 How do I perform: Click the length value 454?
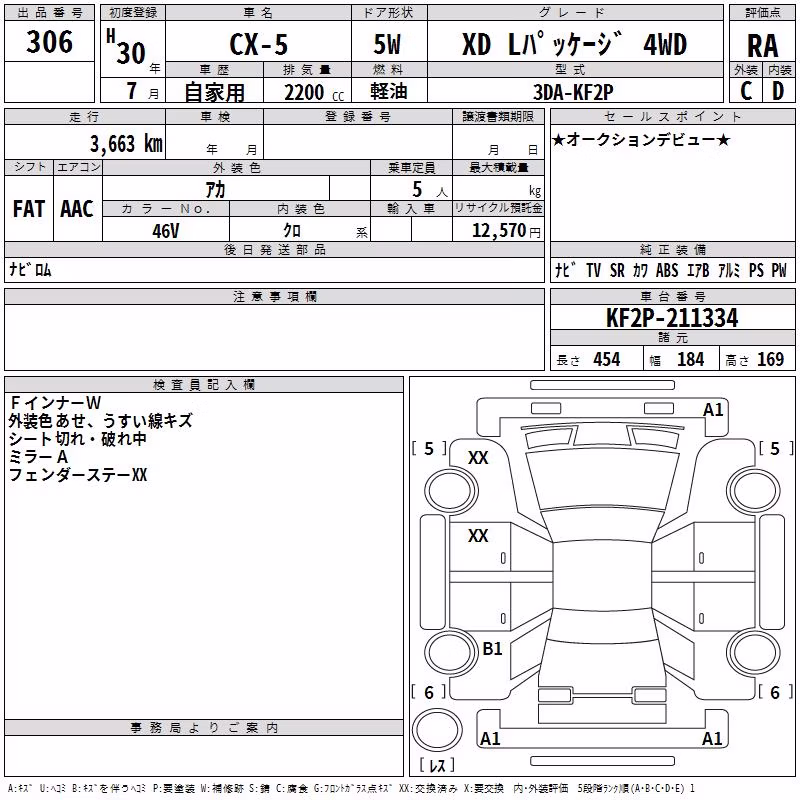(607, 359)
